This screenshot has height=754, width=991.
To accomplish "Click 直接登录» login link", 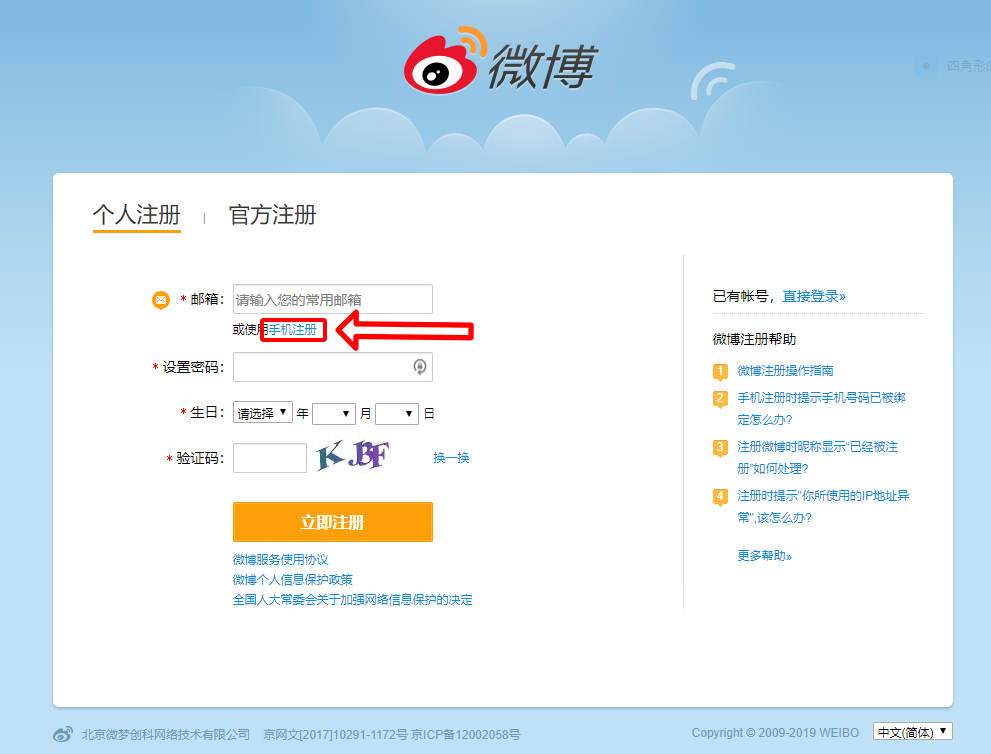I will point(814,296).
